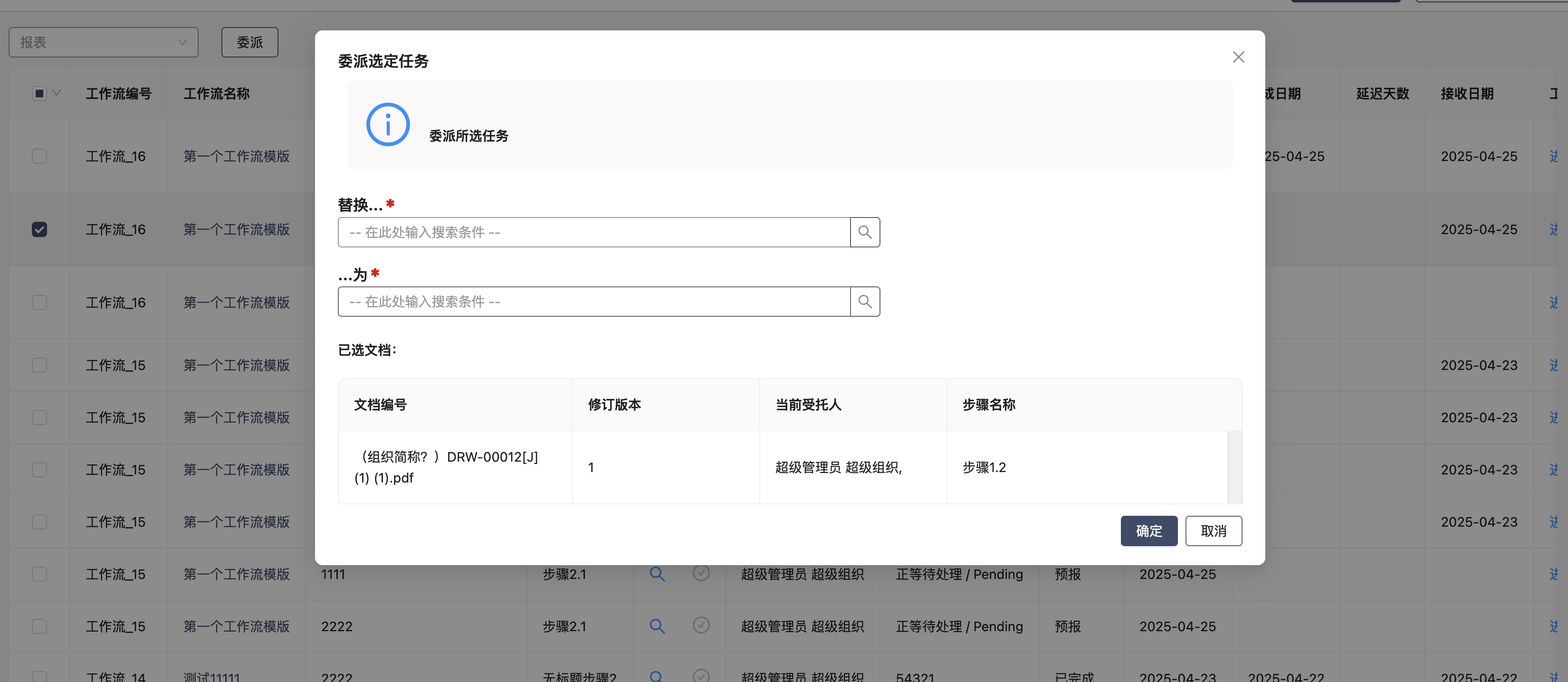The width and height of the screenshot is (1568, 682).
Task: Click the magnifier icon in the 1111 row
Action: [x=657, y=574]
